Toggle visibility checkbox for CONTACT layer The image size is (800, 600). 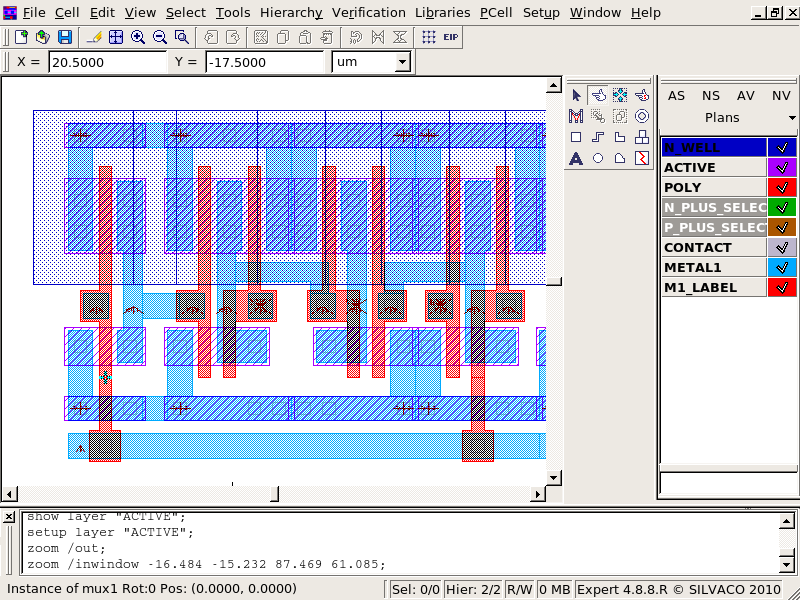pos(782,247)
